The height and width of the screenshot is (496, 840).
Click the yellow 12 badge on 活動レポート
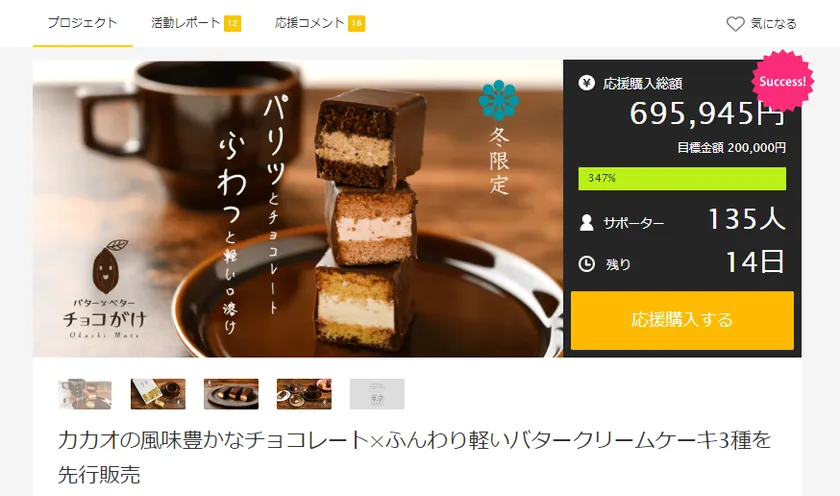(232, 23)
